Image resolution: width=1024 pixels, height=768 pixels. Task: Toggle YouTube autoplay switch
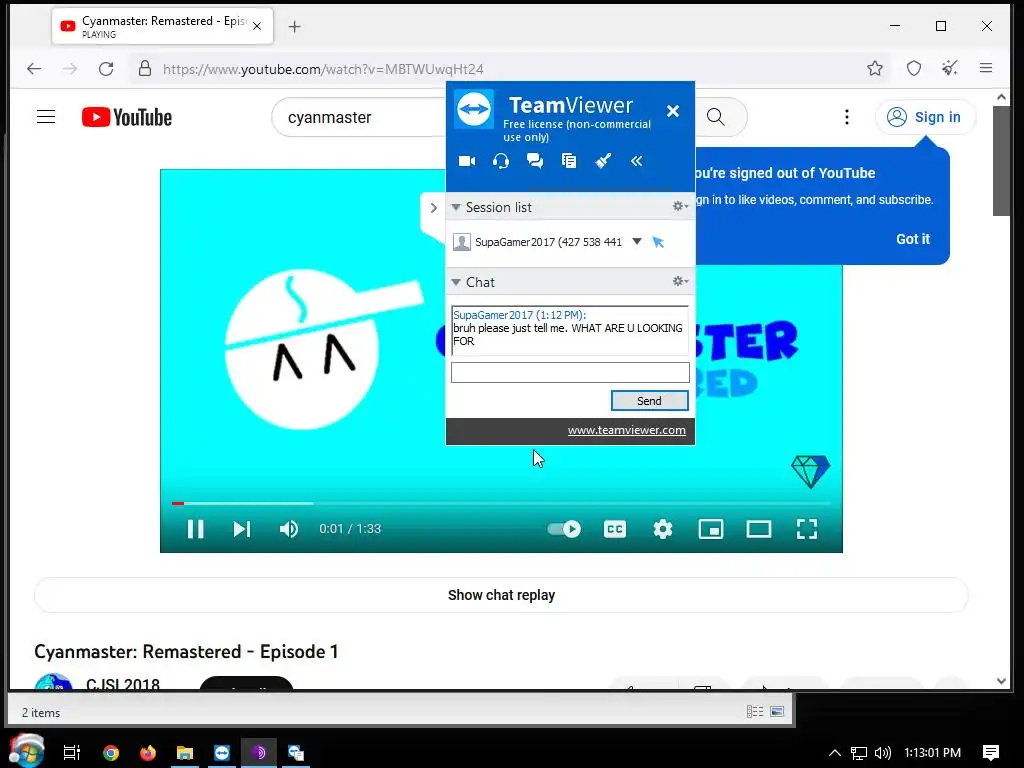pos(564,529)
